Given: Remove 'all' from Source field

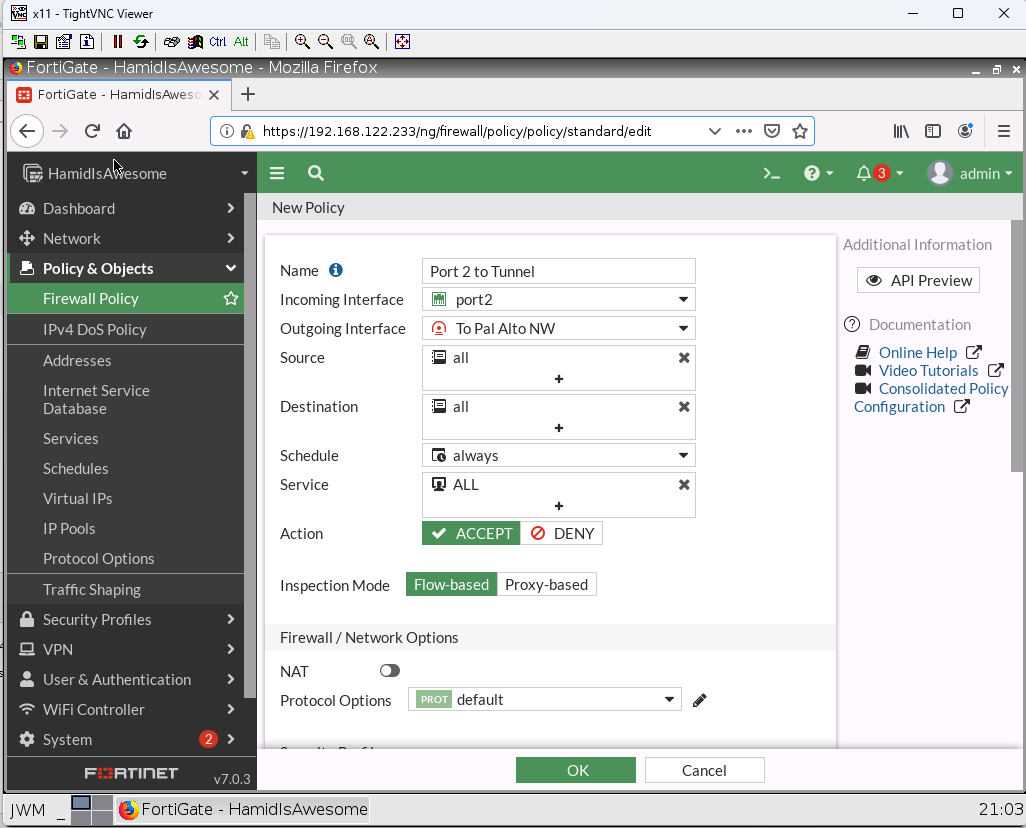Looking at the screenshot, I should point(684,358).
